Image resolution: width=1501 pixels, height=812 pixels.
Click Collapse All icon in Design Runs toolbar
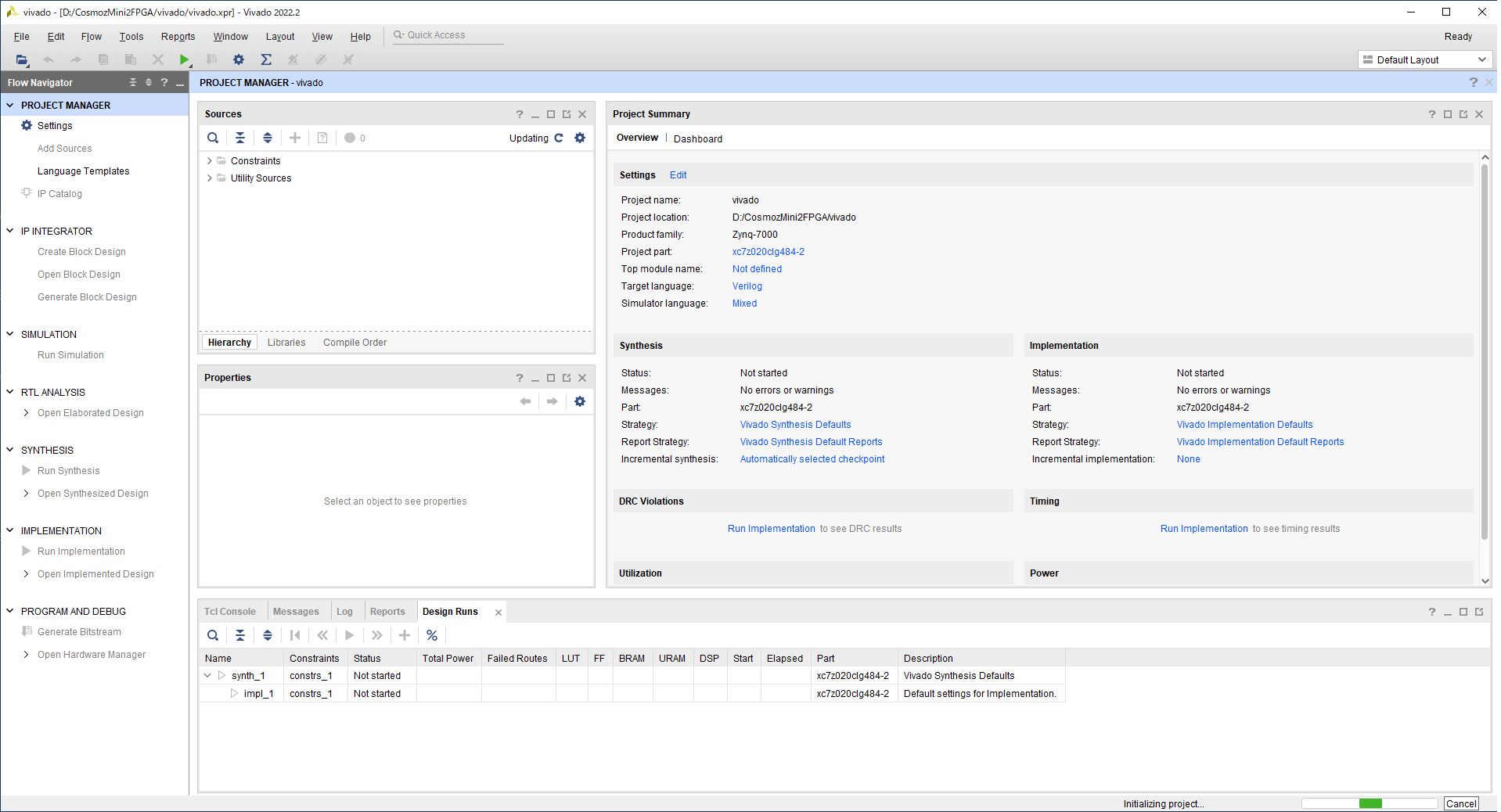(240, 635)
